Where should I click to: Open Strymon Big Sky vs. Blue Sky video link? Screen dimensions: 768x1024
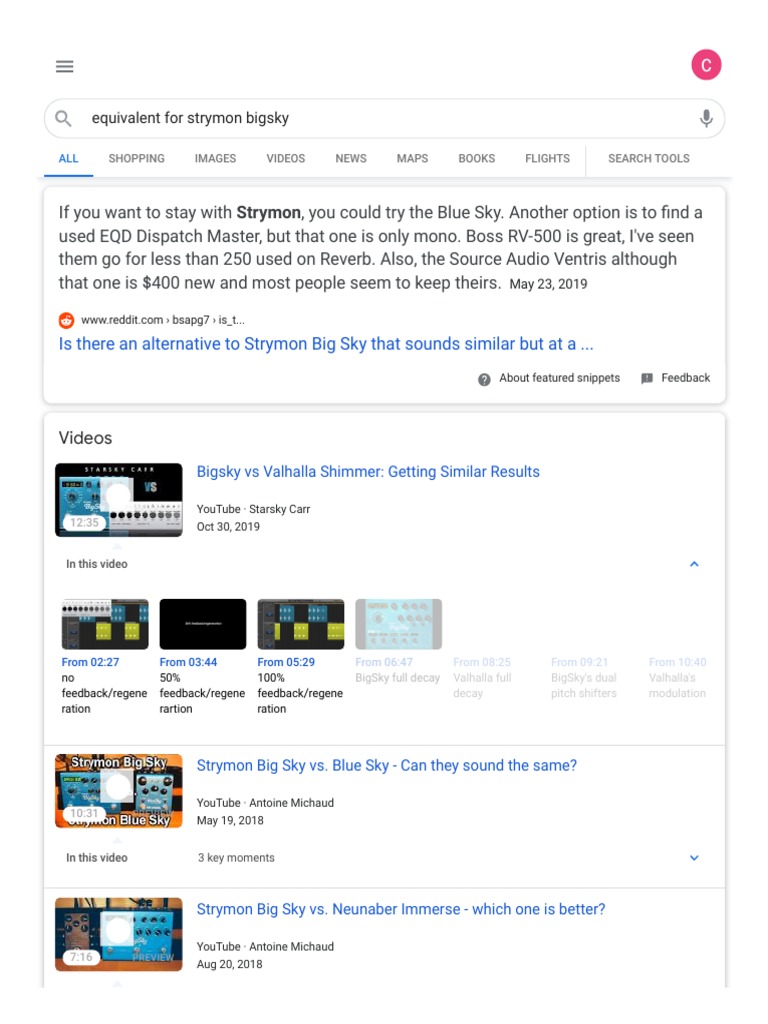[x=387, y=766]
